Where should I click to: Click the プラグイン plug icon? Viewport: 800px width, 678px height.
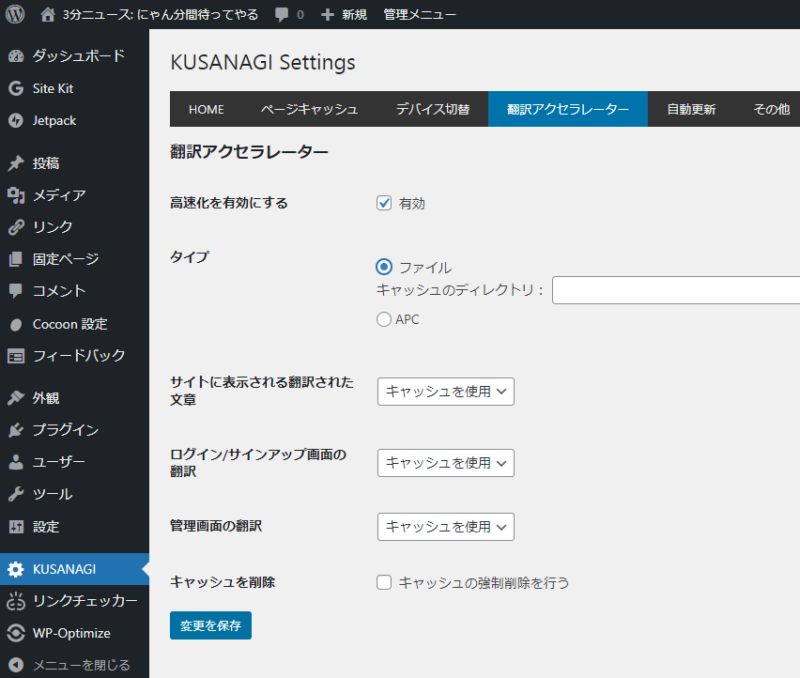click(16, 430)
